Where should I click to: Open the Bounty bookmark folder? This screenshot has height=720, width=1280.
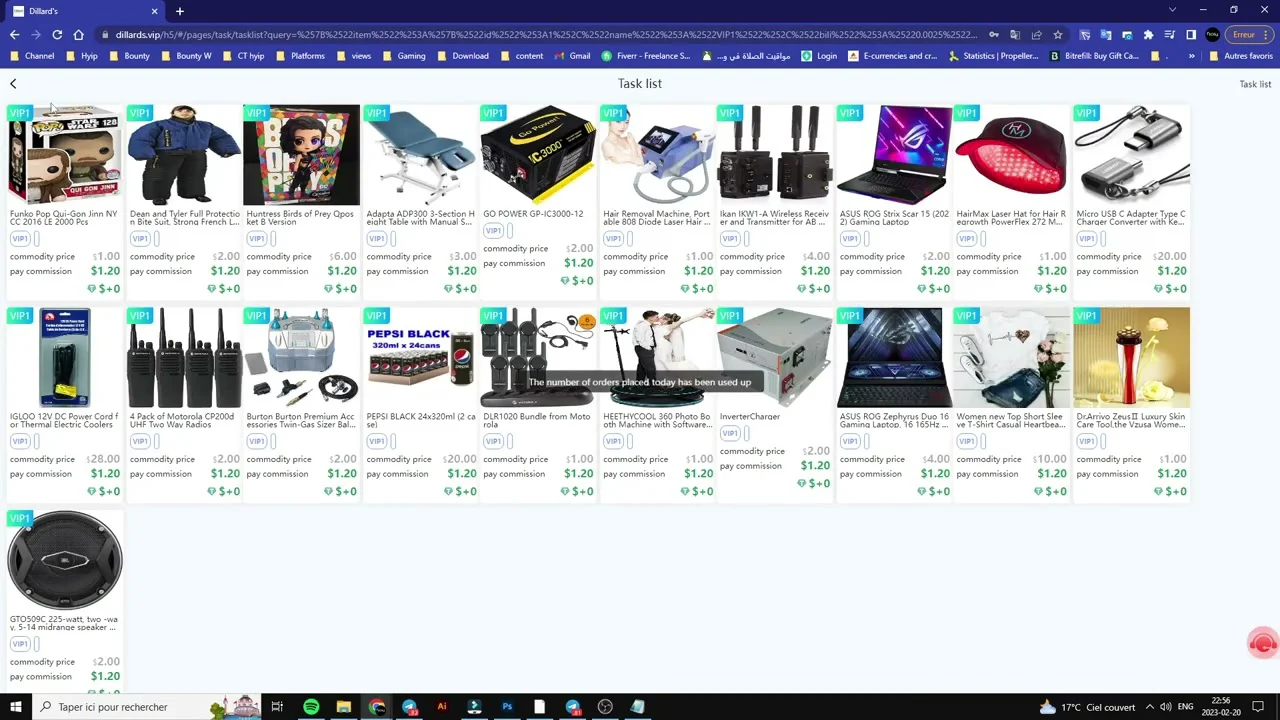(x=129, y=56)
